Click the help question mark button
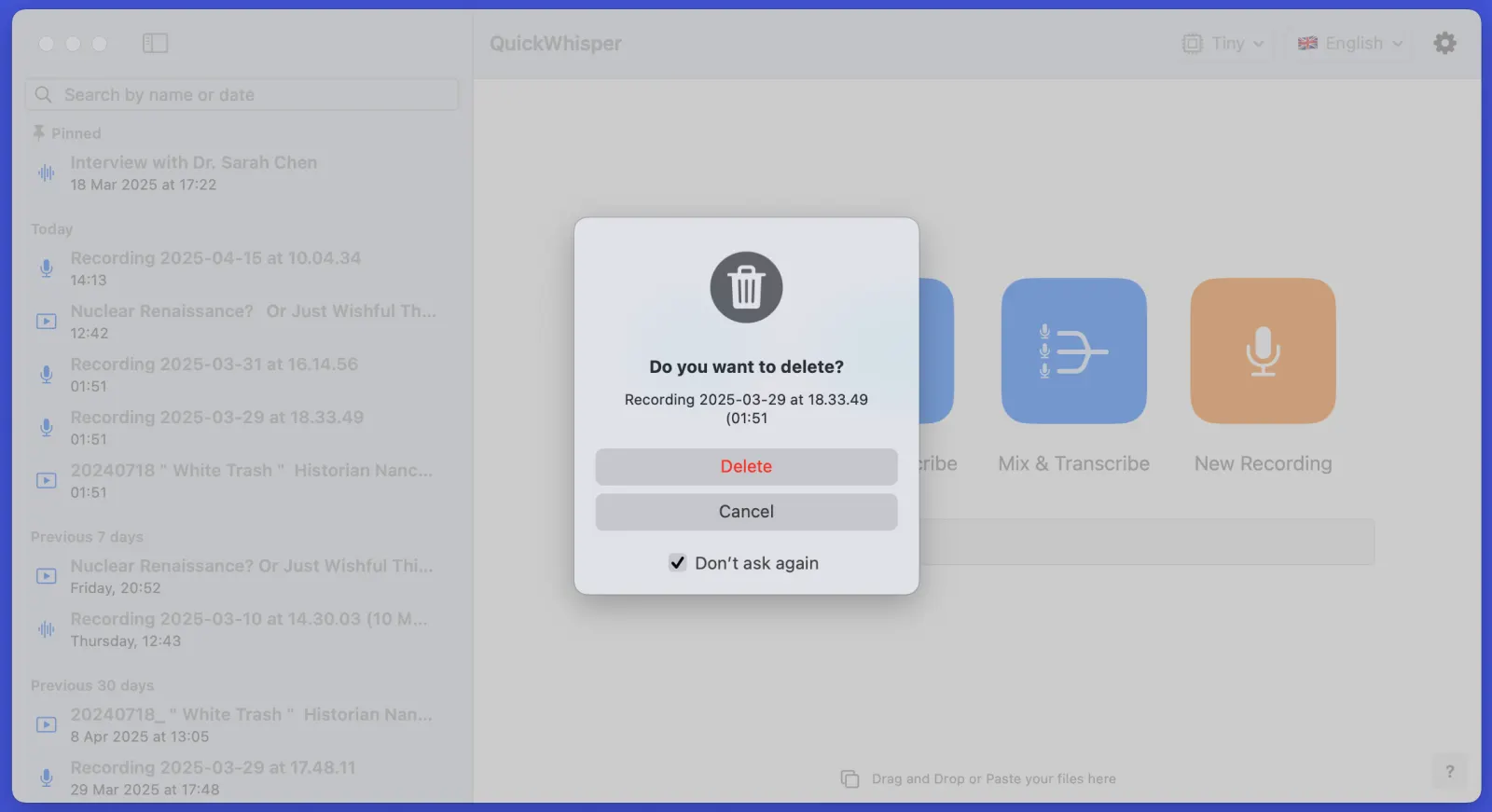This screenshot has width=1492, height=812. pos(1449,771)
